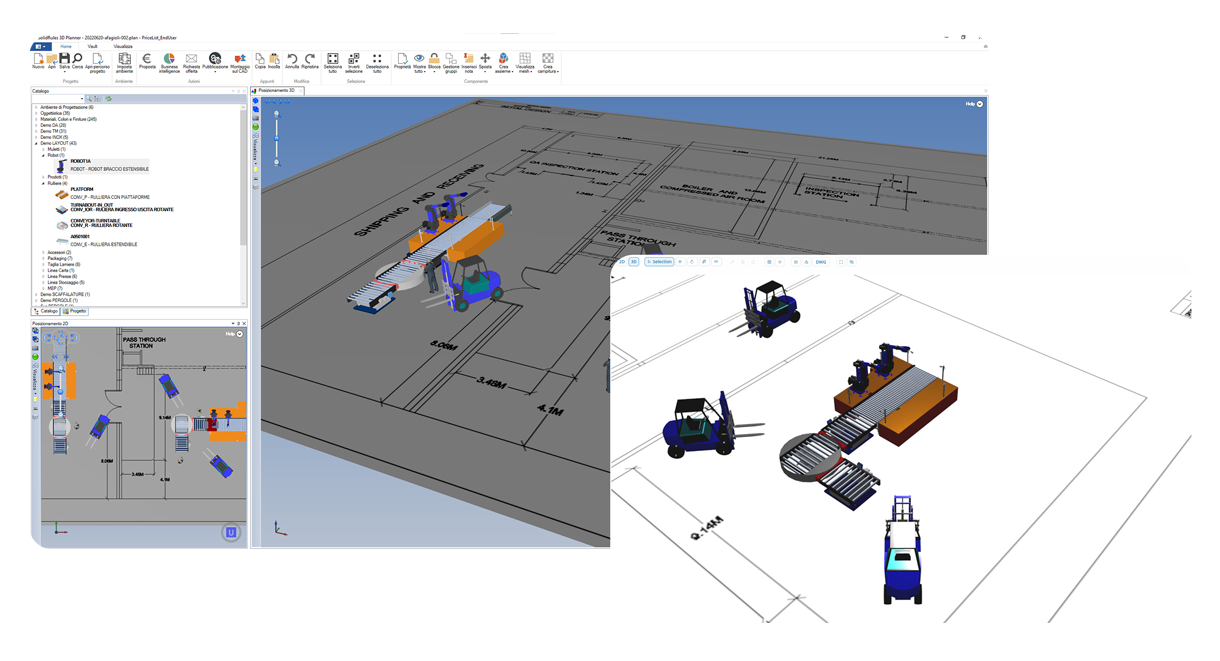The width and height of the screenshot is (1220, 661).
Task: Expand the Demo DA catalog node
Action: pos(34,124)
